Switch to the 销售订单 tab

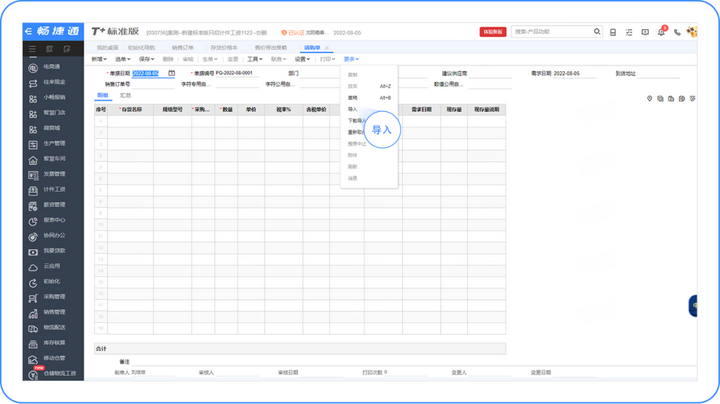(183, 48)
